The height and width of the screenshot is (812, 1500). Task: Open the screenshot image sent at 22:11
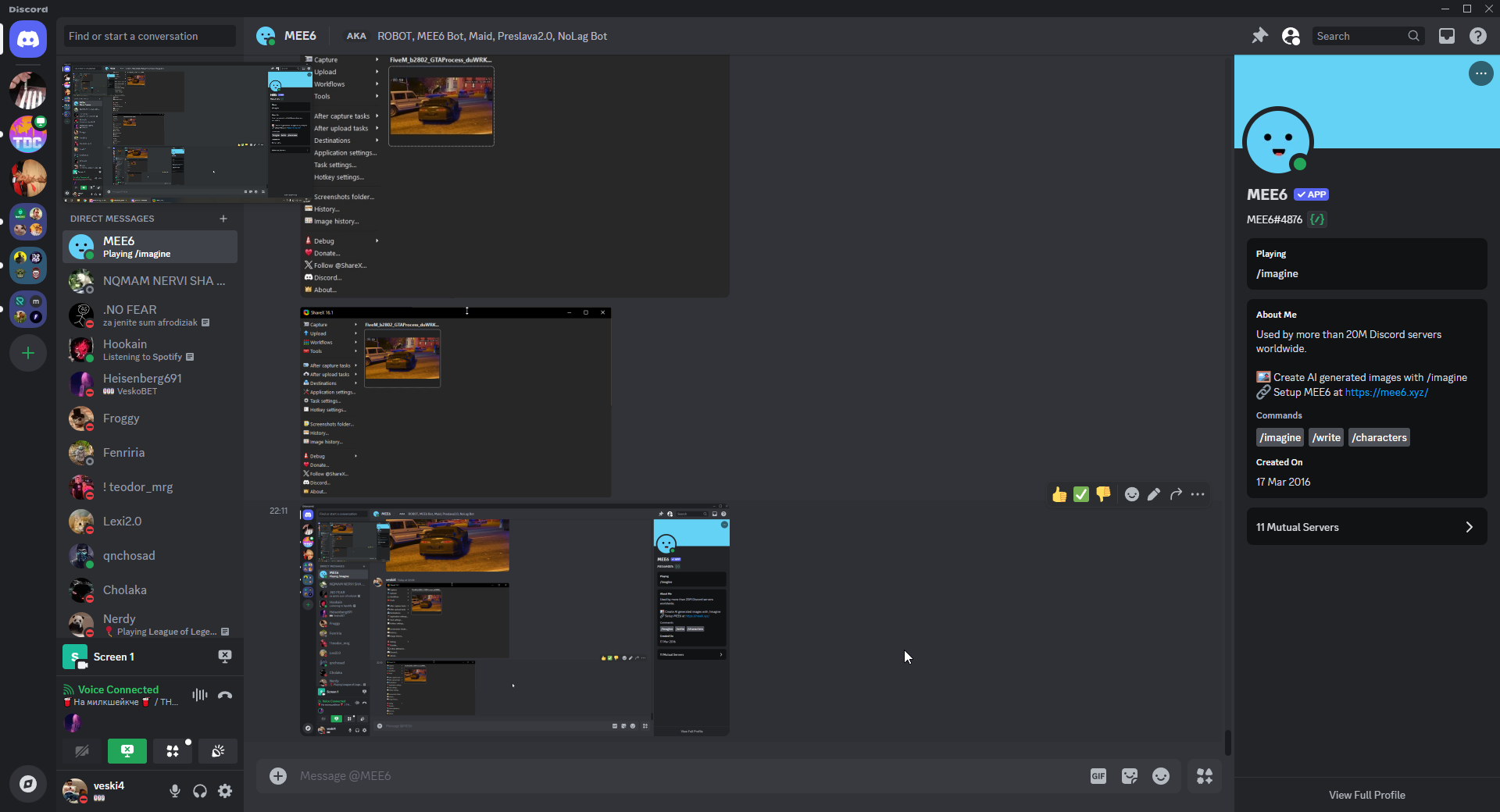tap(515, 621)
